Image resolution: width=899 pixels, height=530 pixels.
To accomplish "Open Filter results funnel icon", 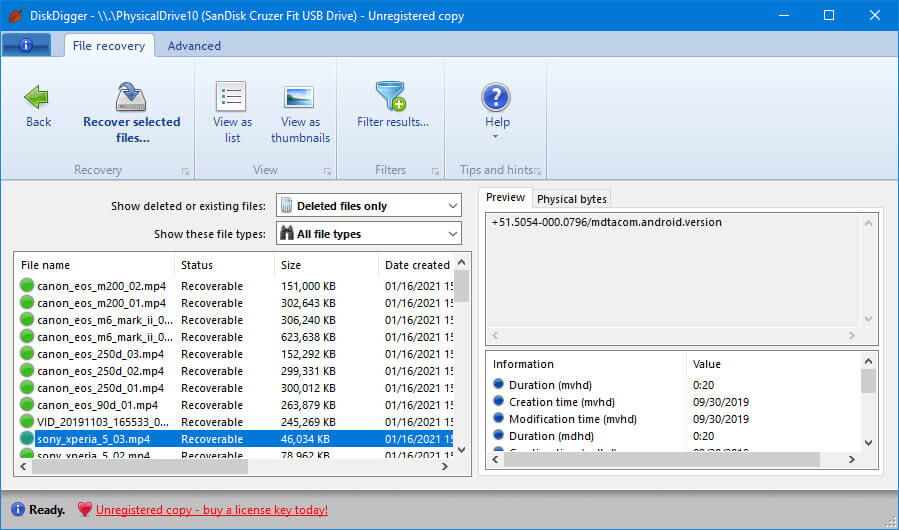I will (391, 96).
